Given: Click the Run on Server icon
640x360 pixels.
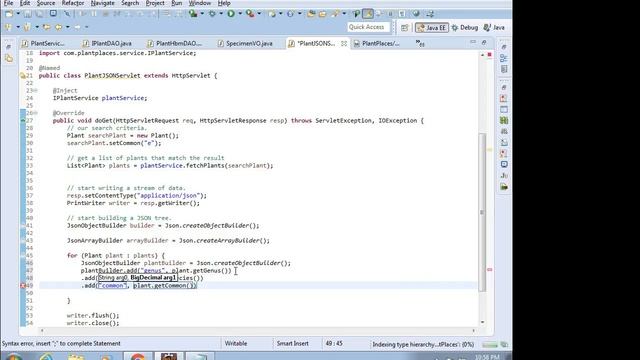Looking at the screenshot, I should [193, 14].
